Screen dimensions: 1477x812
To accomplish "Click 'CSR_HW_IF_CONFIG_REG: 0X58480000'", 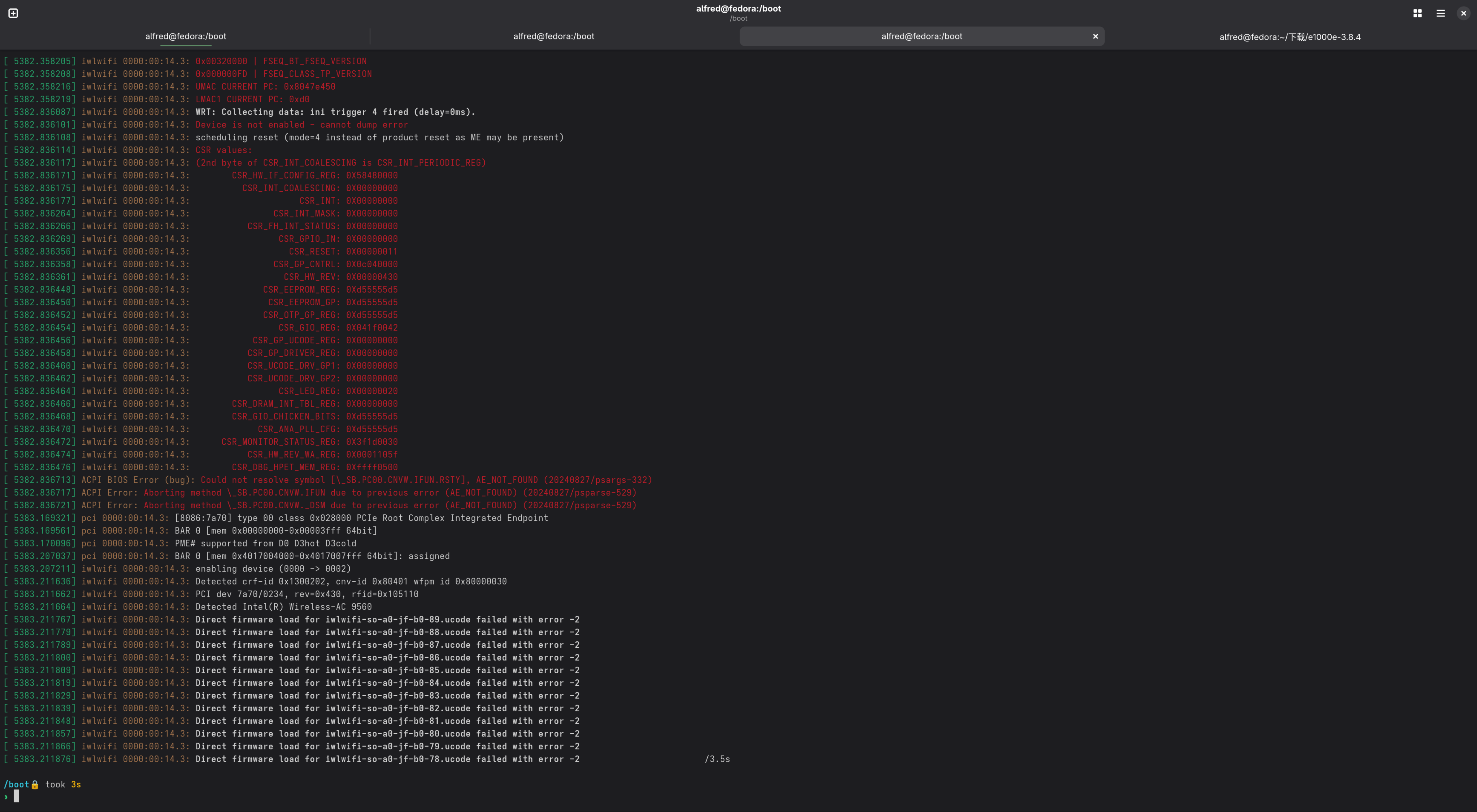I will tap(315, 175).
